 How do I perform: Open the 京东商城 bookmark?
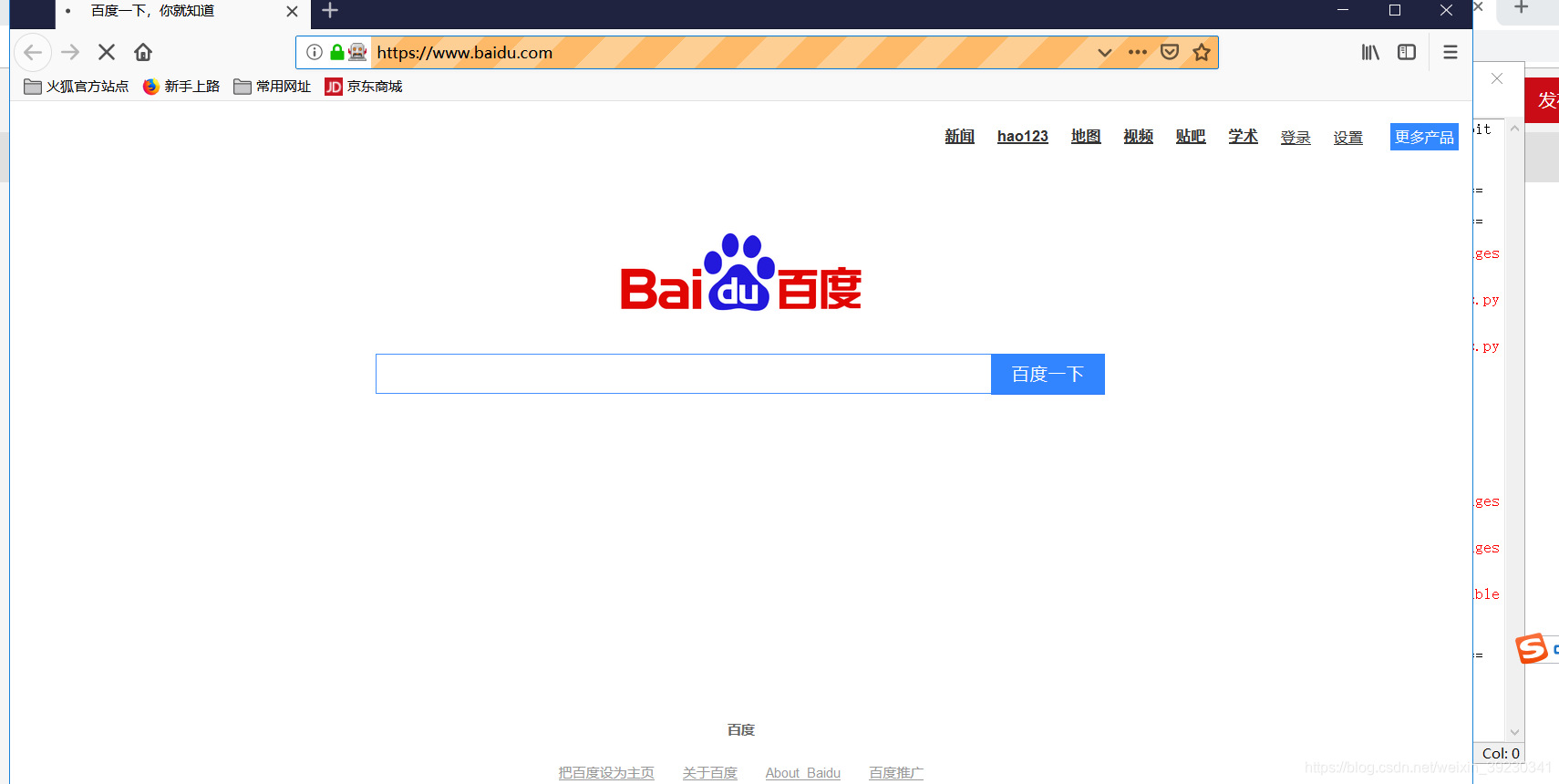364,87
